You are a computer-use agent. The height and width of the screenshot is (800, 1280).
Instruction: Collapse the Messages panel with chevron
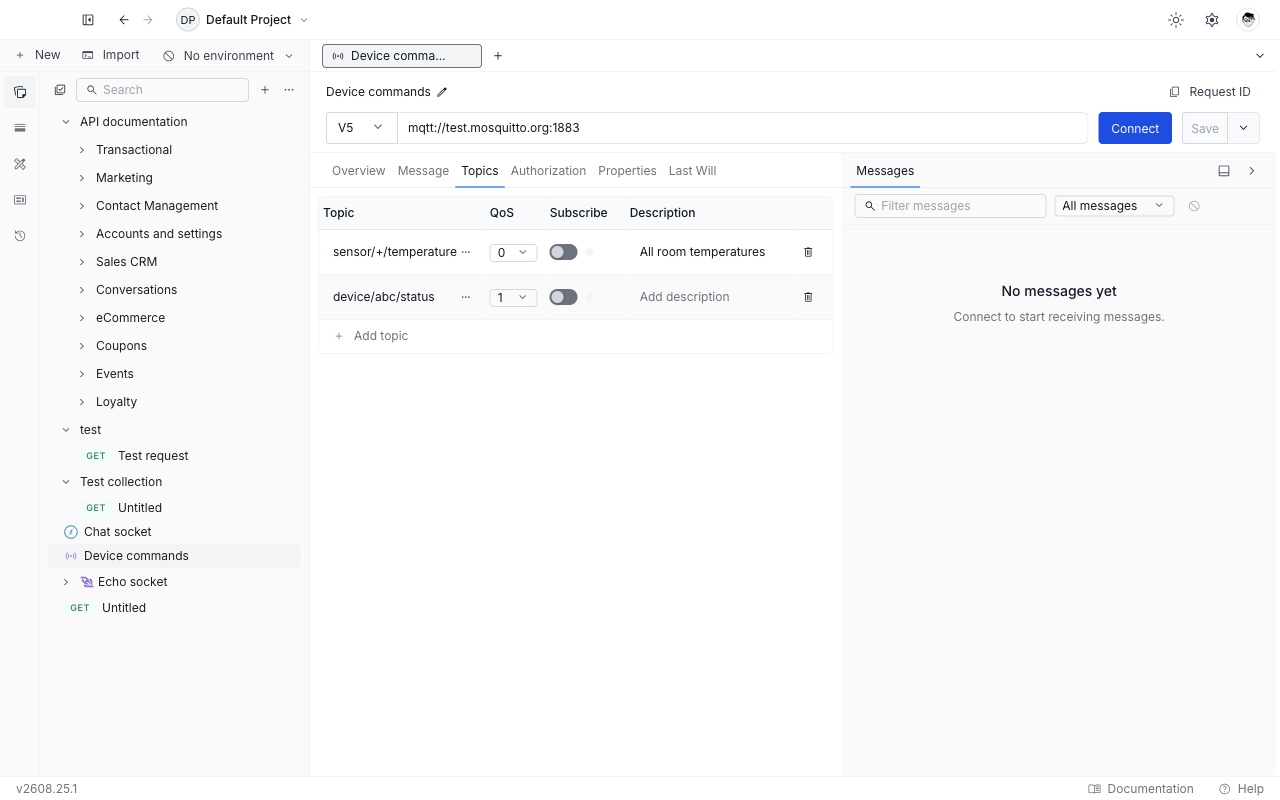(x=1252, y=171)
